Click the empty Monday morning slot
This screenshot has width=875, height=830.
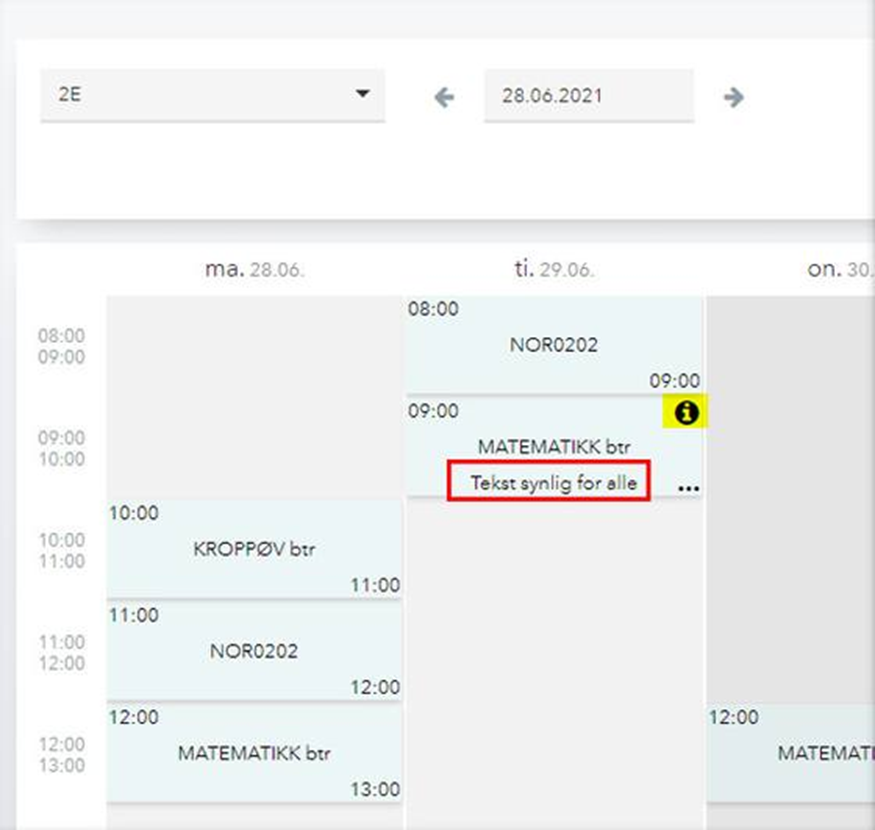(x=254, y=396)
